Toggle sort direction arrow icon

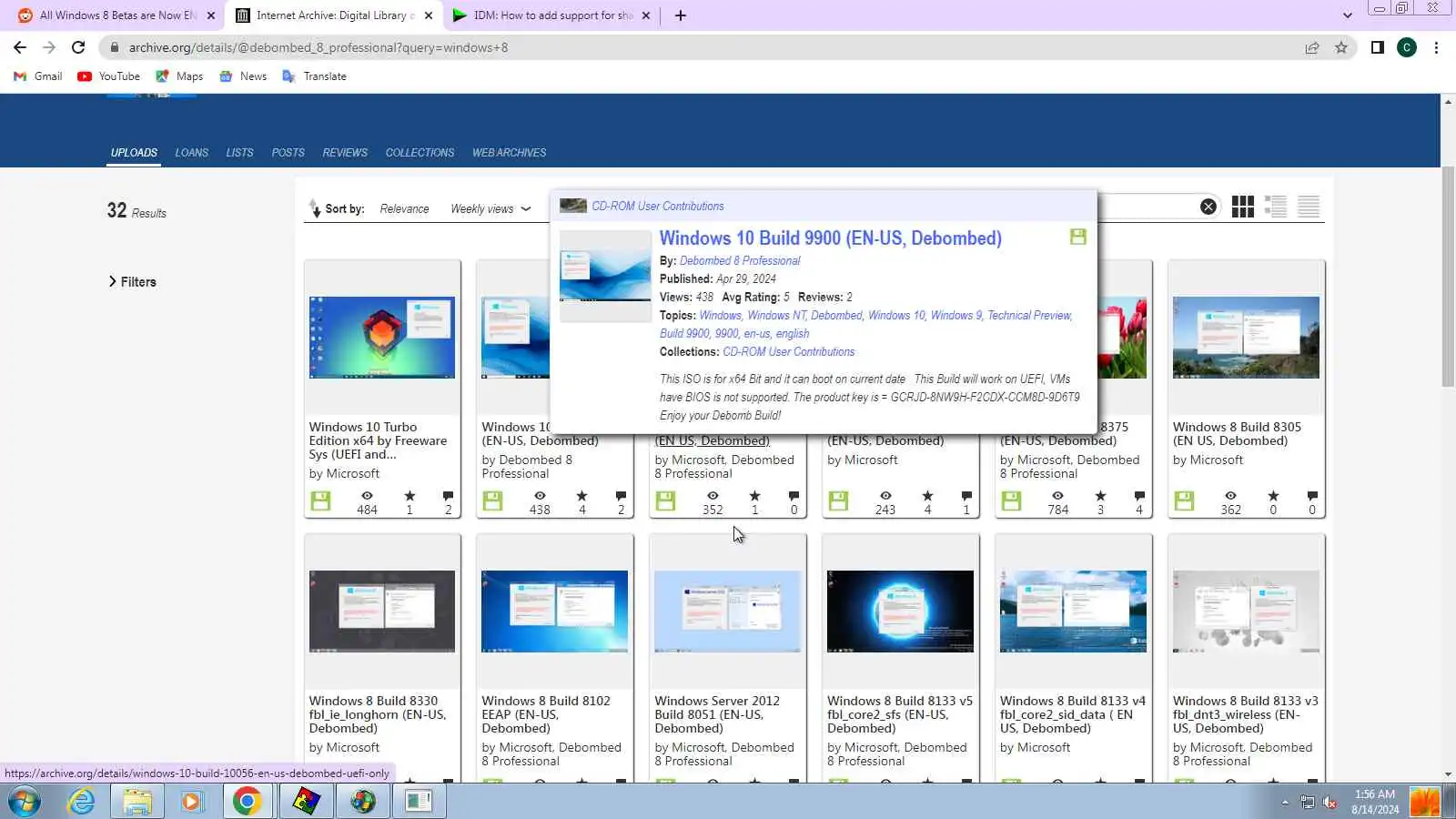[315, 208]
